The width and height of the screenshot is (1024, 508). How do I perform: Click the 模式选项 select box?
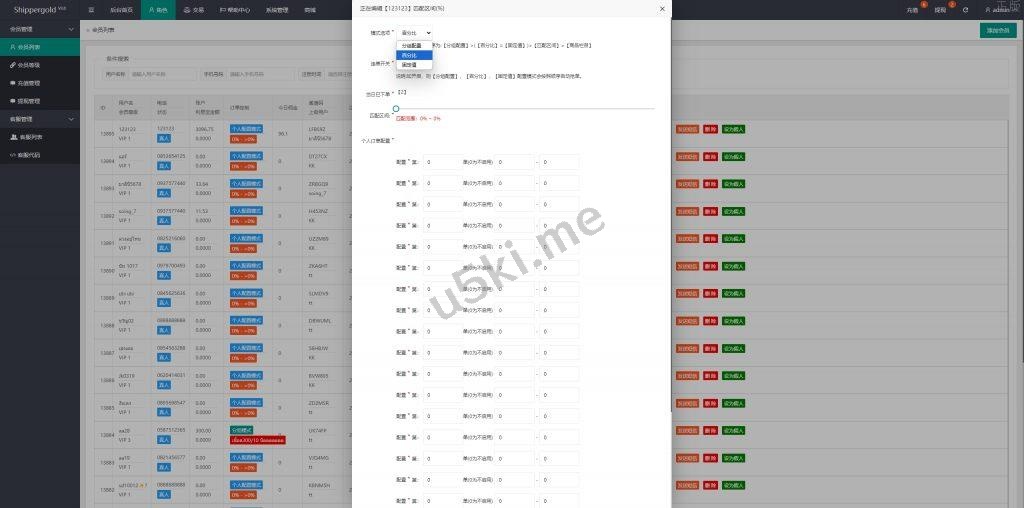(415, 33)
